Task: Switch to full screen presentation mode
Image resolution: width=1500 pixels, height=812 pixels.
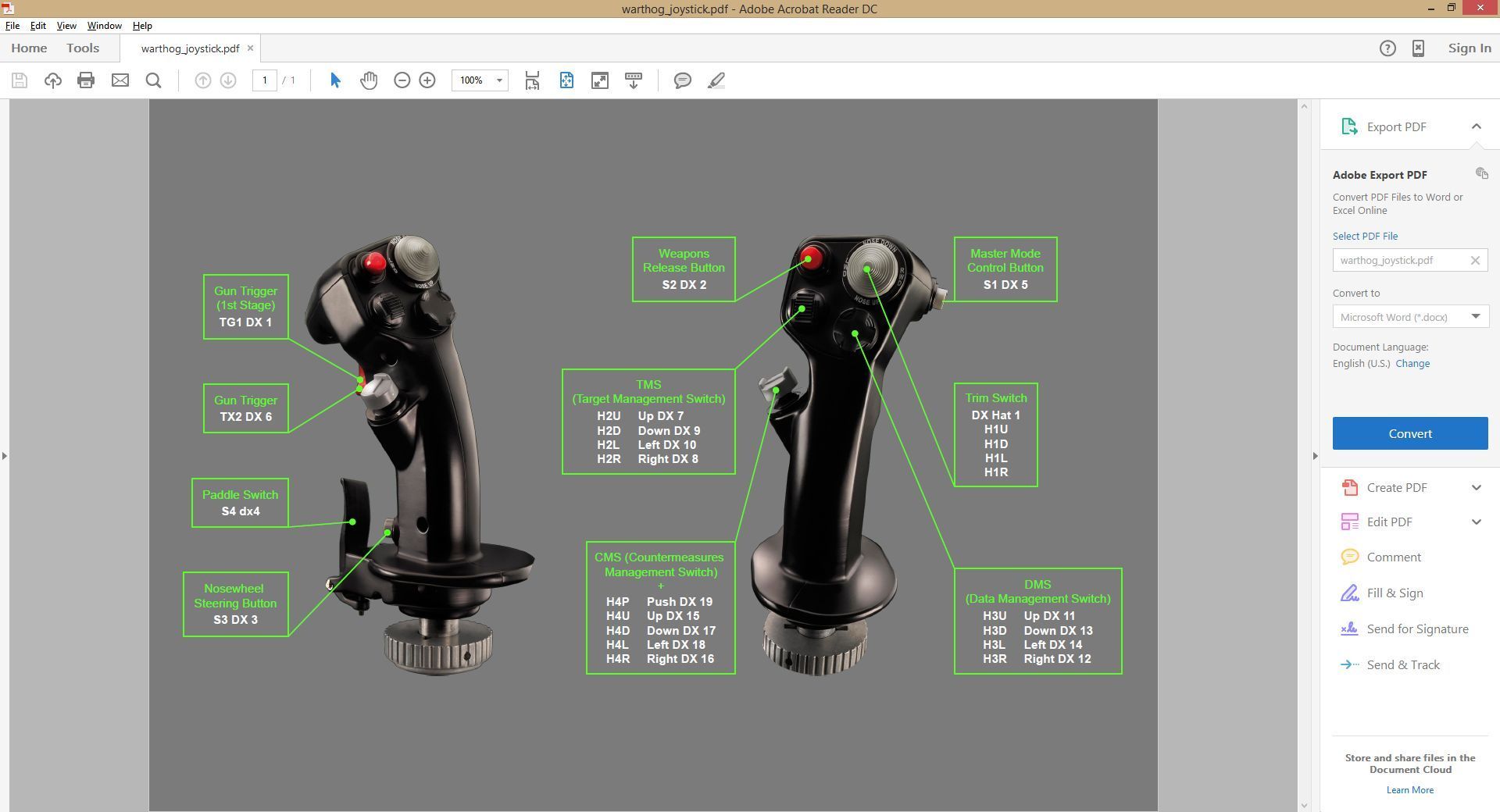Action: (599, 80)
